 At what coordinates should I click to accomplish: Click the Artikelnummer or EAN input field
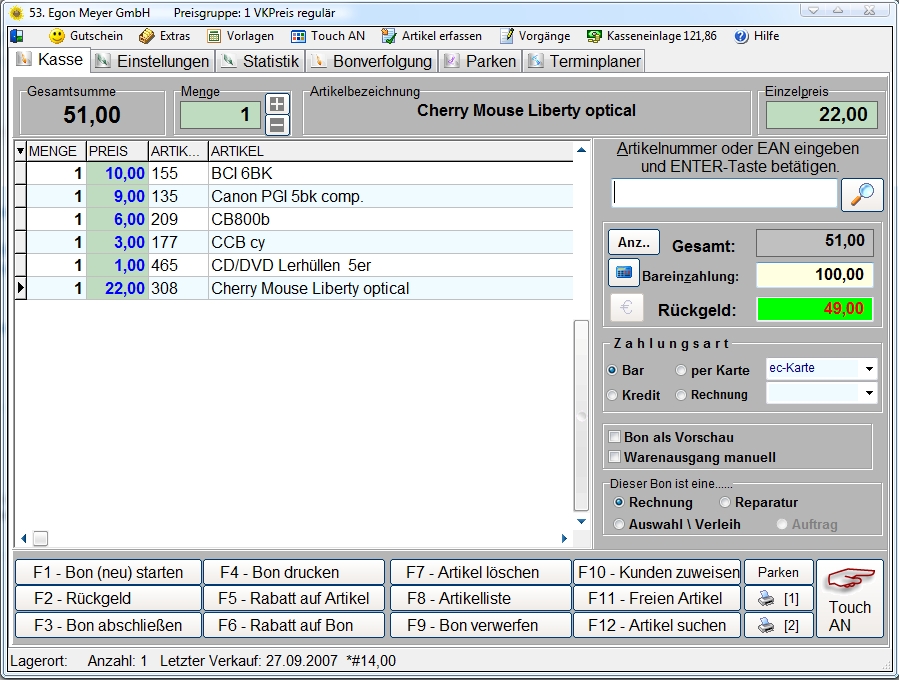coord(724,193)
